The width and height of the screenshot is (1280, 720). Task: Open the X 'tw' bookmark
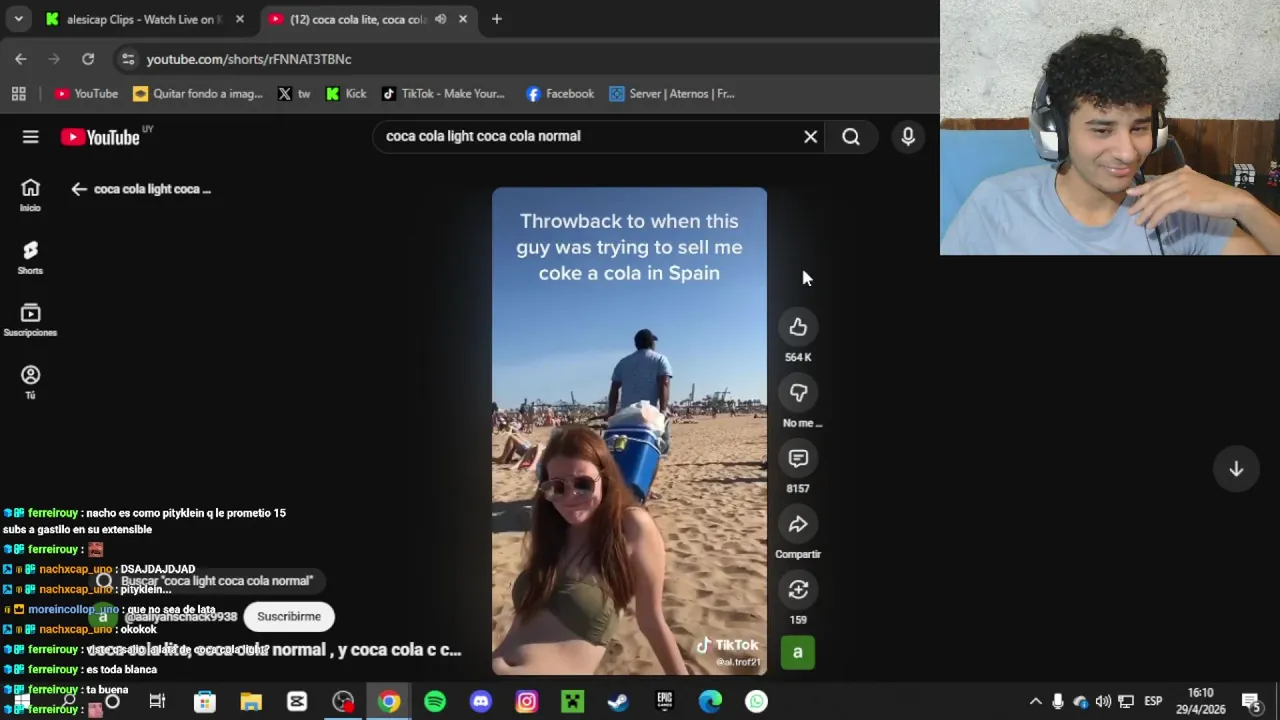pyautogui.click(x=294, y=94)
